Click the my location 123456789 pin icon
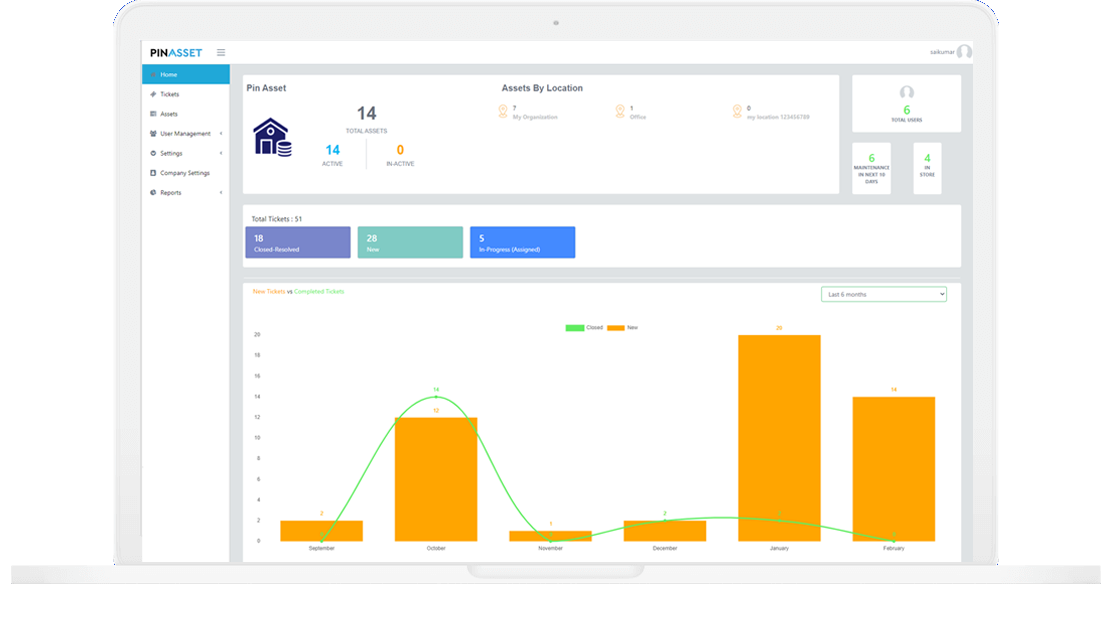Image resolution: width=1115 pixels, height=628 pixels. pyautogui.click(x=737, y=112)
